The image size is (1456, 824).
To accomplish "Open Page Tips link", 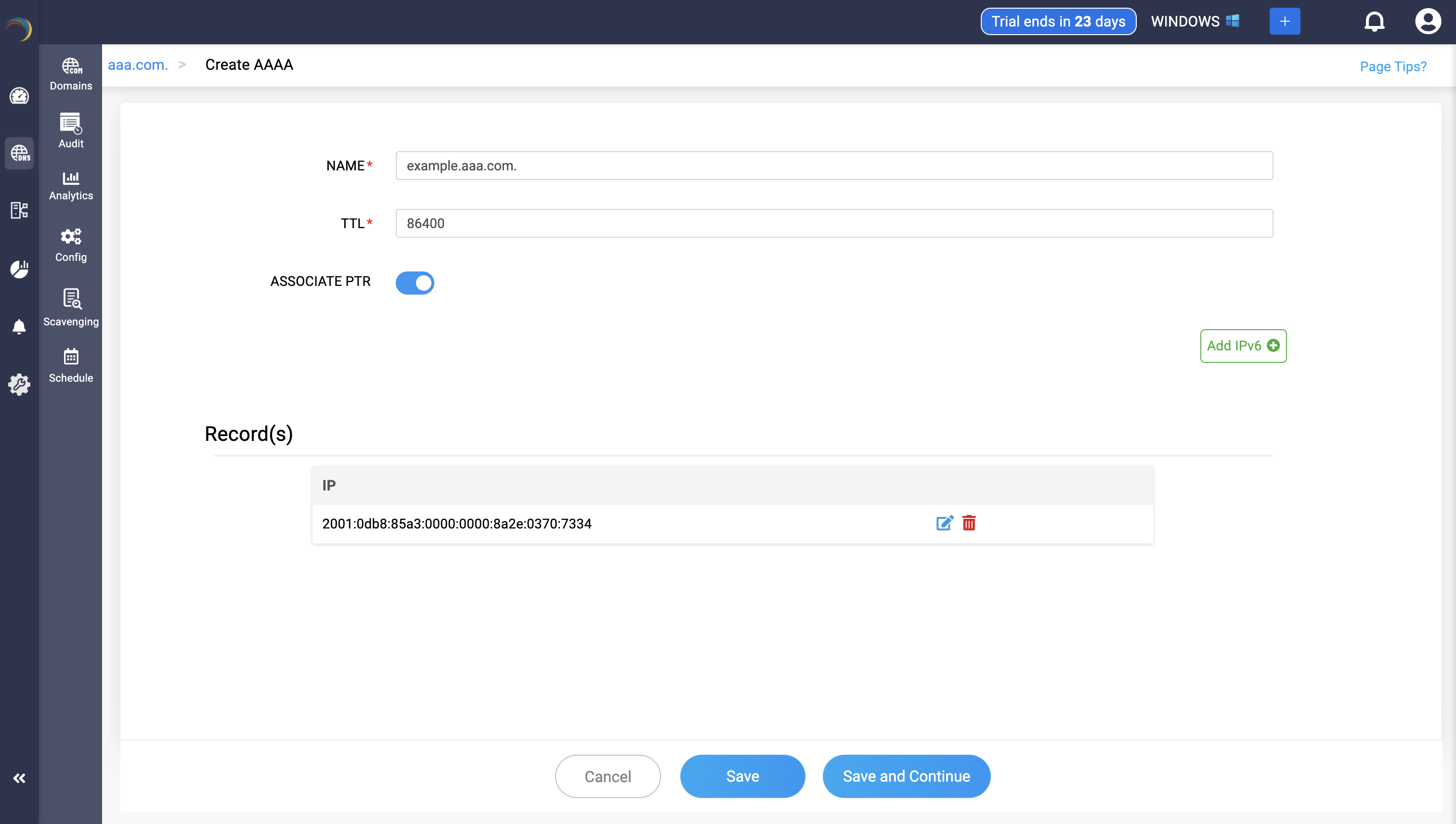I will 1392,66.
